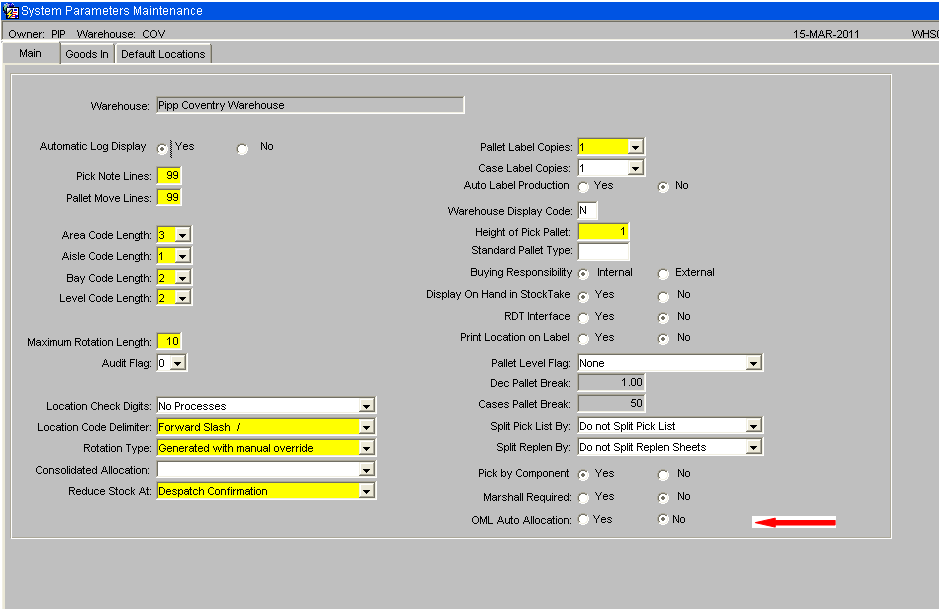Select Yes for Marshall Required
Image resolution: width=939 pixels, height=610 pixels.
tap(583, 498)
